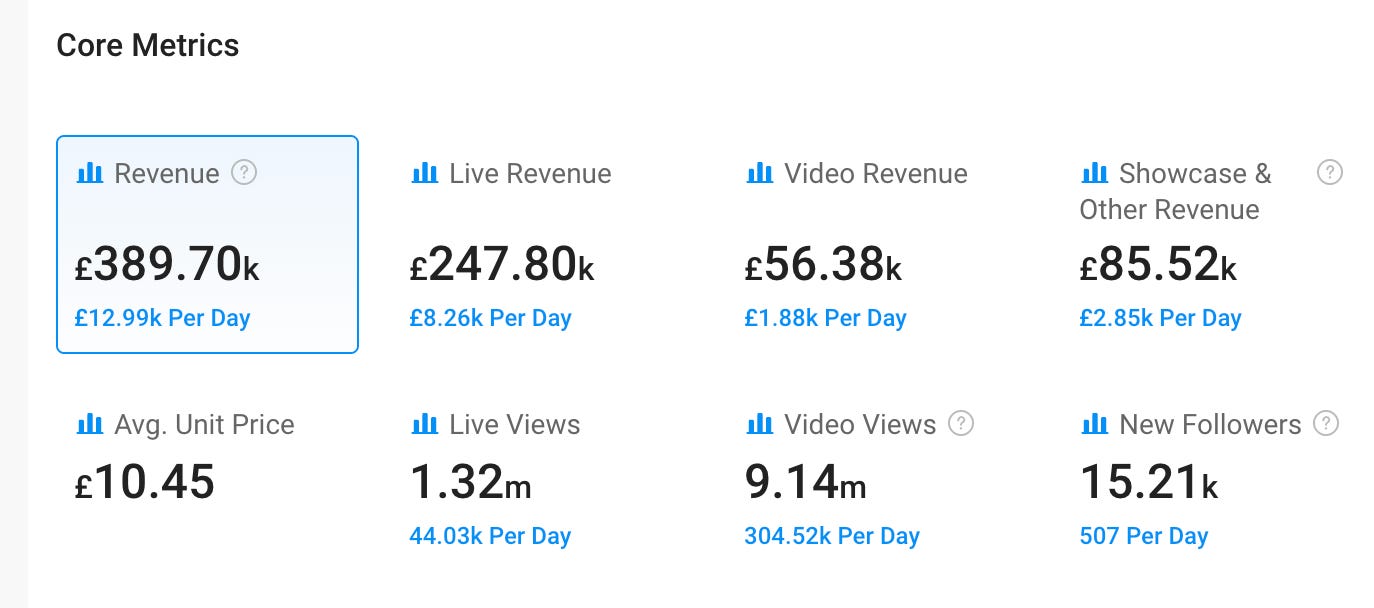Viewport: 1374px width, 608px height.
Task: Open the help icon for Showcase & Other Revenue
Action: click(x=1330, y=173)
